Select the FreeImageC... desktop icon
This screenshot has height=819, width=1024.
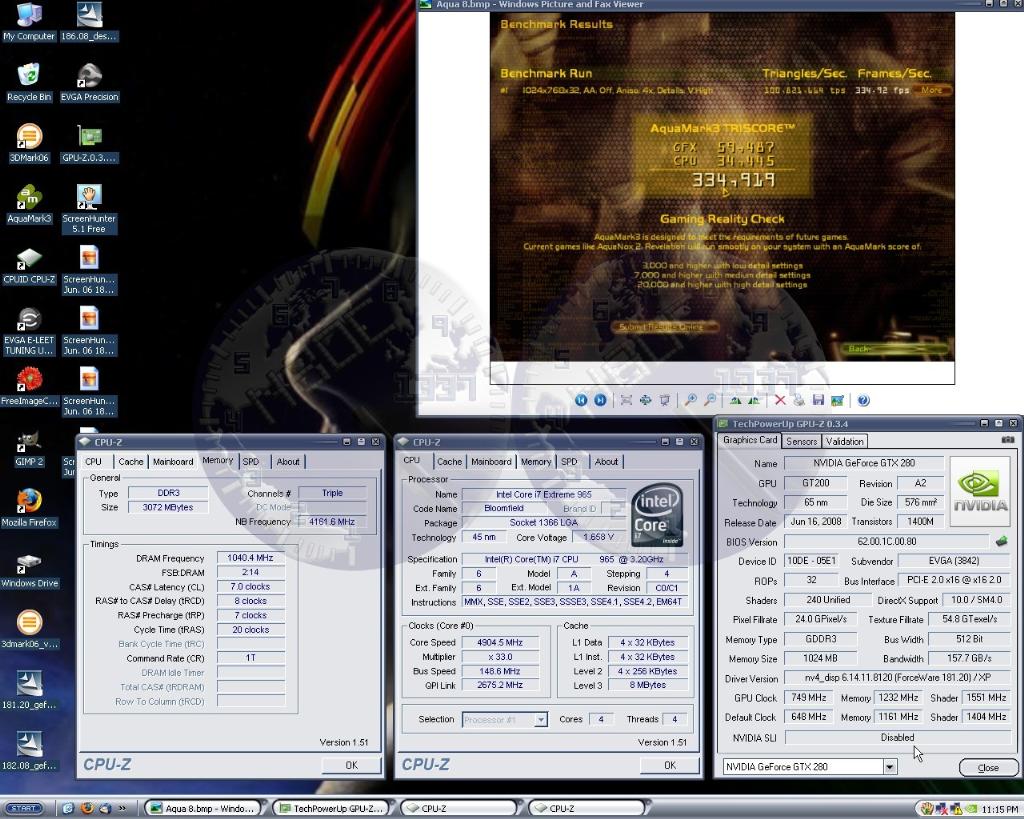29,387
